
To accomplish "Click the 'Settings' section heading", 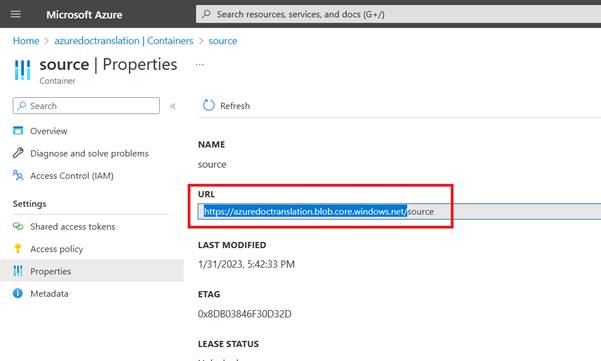I will click(30, 203).
